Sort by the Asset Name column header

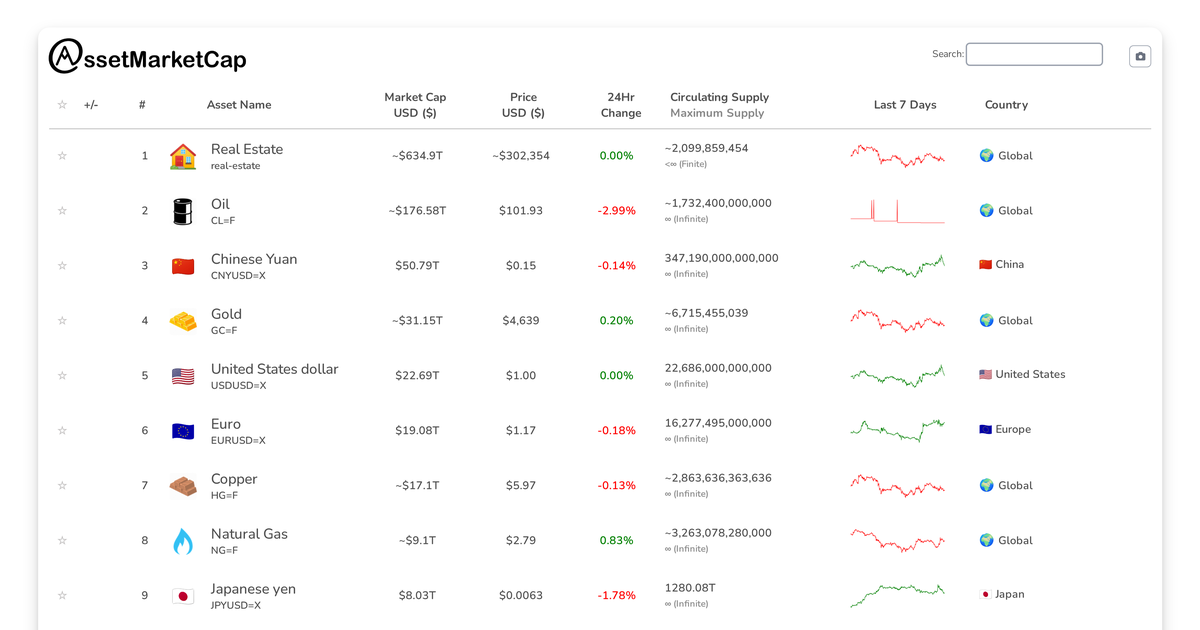tap(239, 105)
